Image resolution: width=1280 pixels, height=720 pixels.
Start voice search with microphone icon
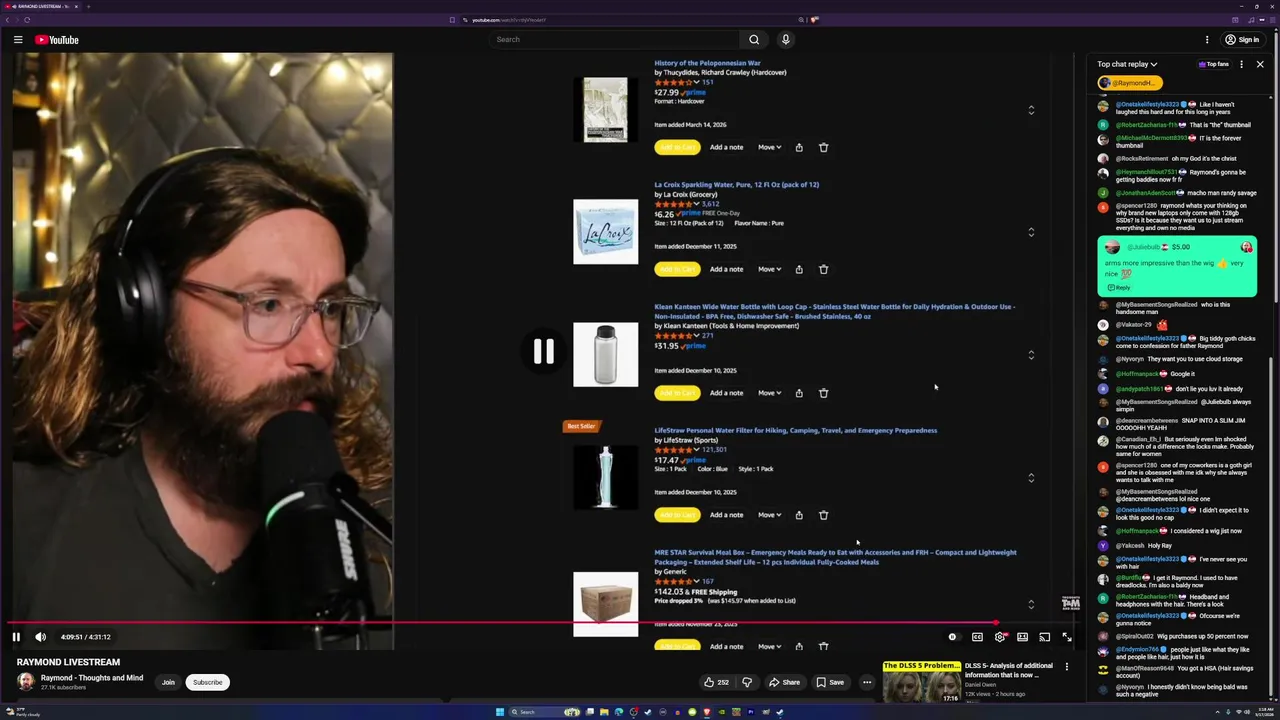(786, 40)
